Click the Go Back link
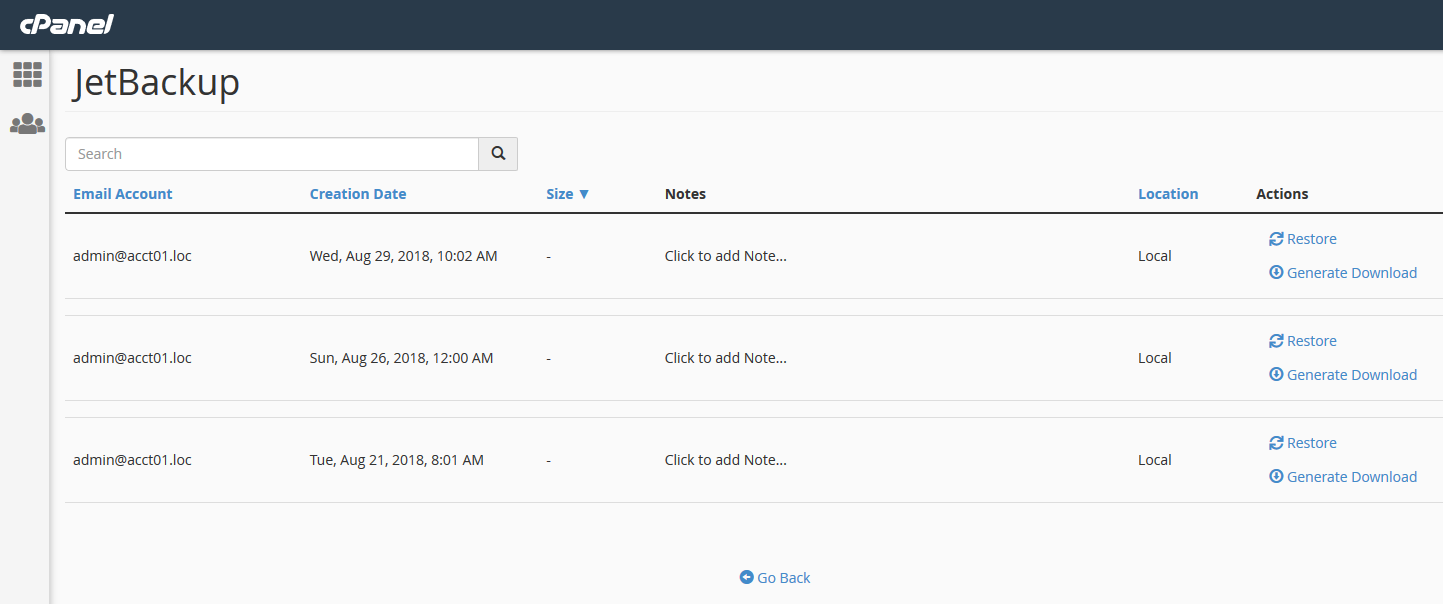The height and width of the screenshot is (604, 1443). [775, 578]
